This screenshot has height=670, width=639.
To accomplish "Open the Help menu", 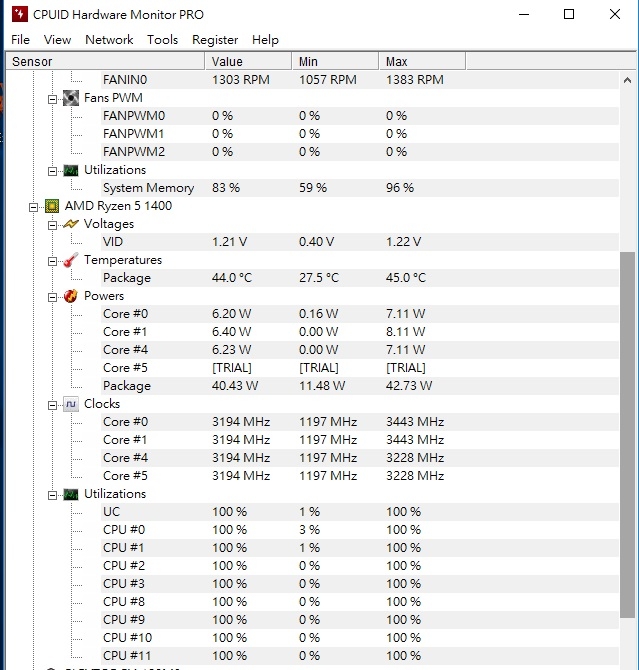I will (x=265, y=40).
